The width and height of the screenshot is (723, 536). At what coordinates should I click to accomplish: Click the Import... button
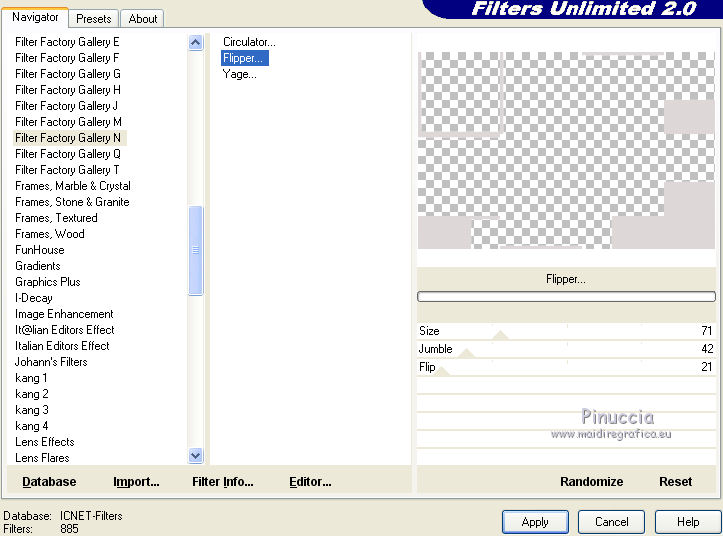click(x=136, y=482)
